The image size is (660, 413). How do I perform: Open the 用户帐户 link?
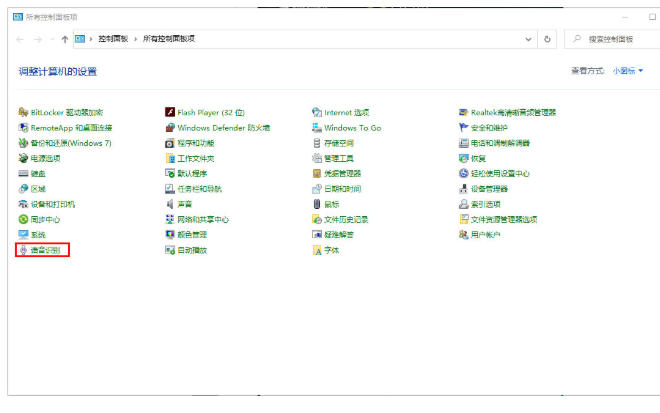485,234
